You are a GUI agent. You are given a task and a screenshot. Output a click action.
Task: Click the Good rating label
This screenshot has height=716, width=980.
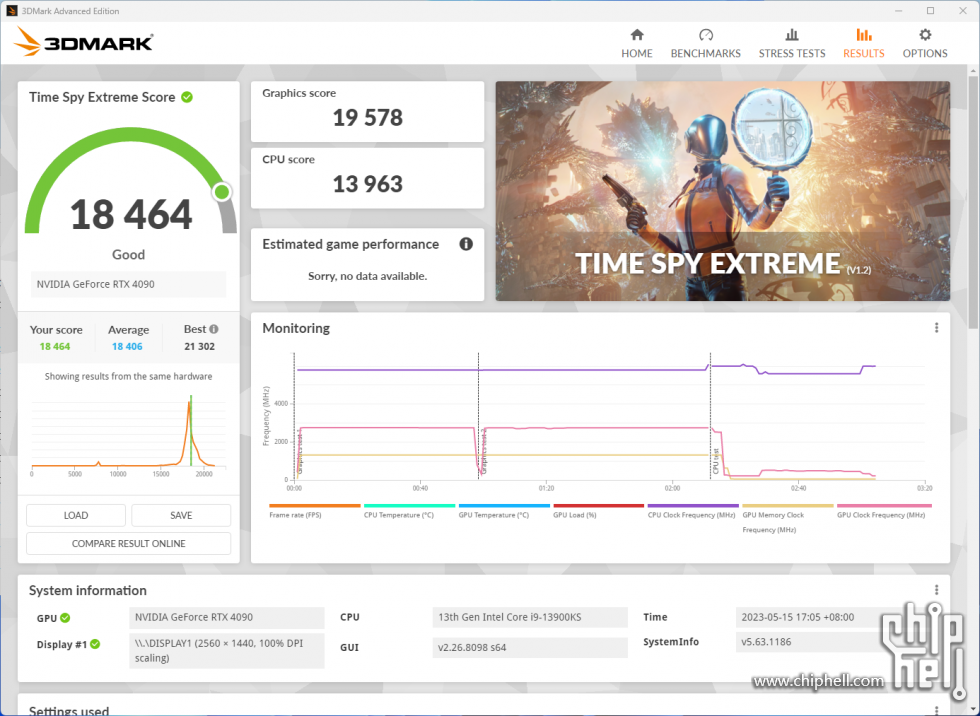pos(128,255)
